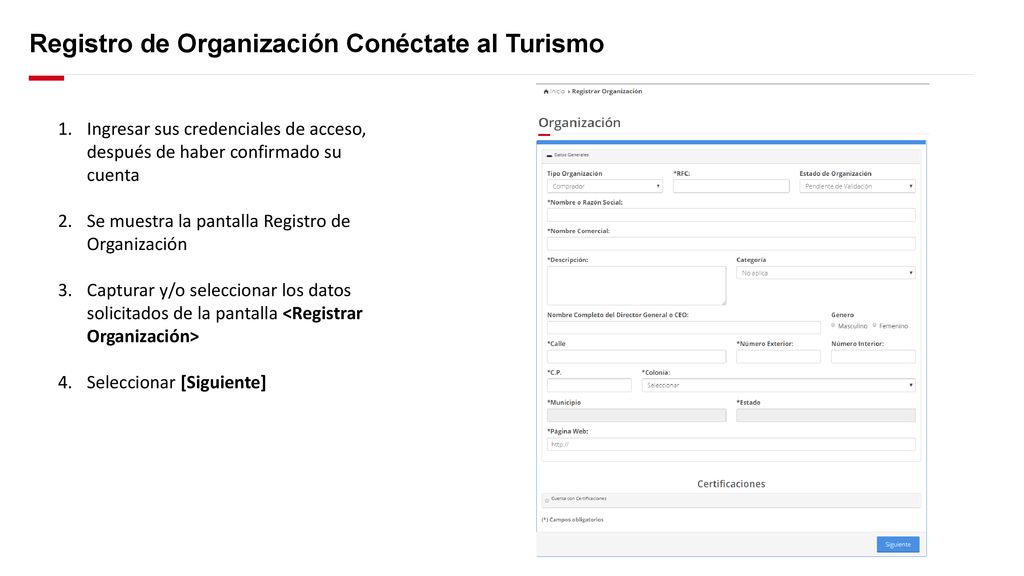Focus the Número Exterior field
The image size is (1024, 576).
tap(778, 357)
